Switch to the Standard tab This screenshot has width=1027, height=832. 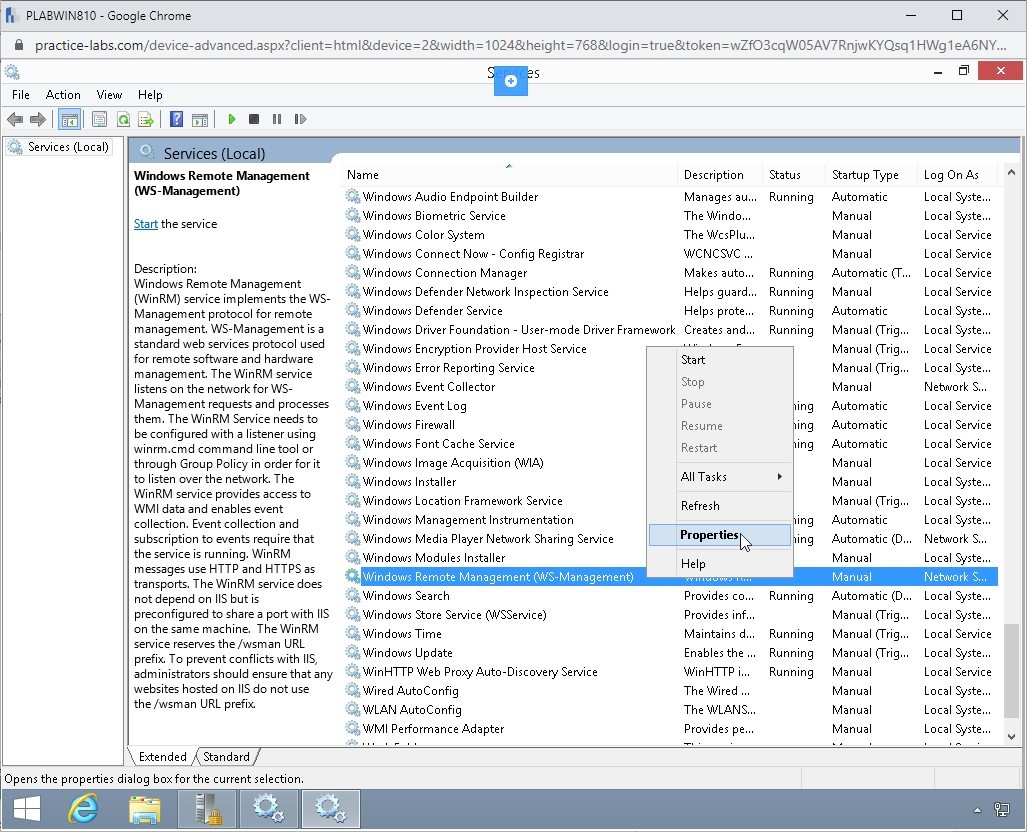227,757
